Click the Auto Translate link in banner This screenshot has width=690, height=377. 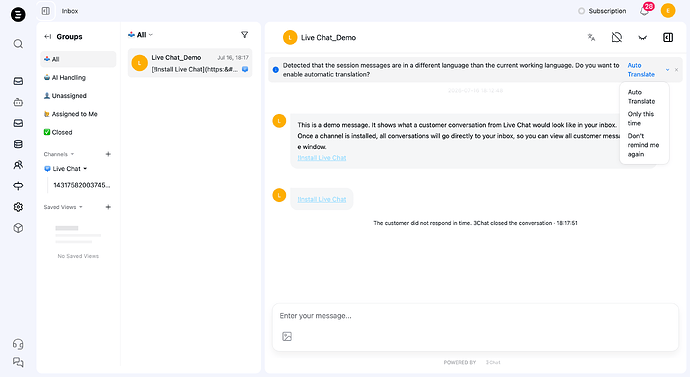point(641,70)
